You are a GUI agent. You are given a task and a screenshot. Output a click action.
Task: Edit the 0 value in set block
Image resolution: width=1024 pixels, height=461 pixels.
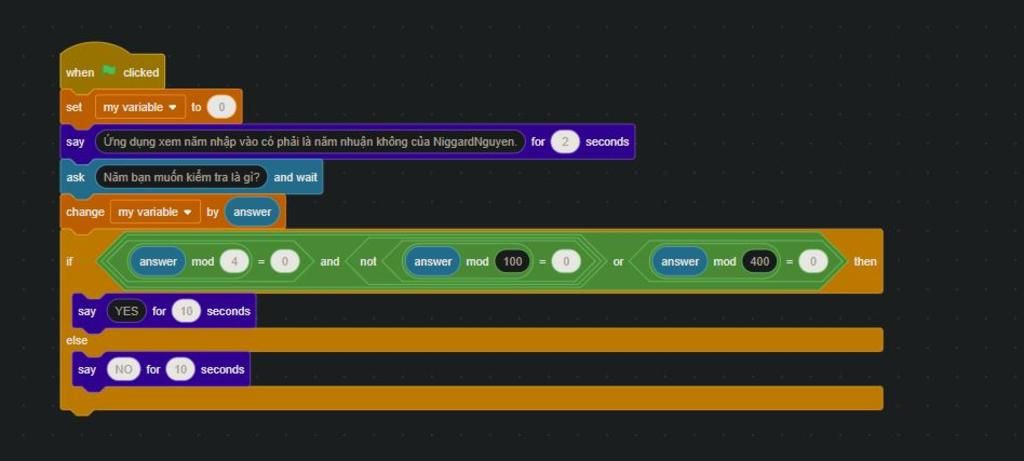point(221,107)
